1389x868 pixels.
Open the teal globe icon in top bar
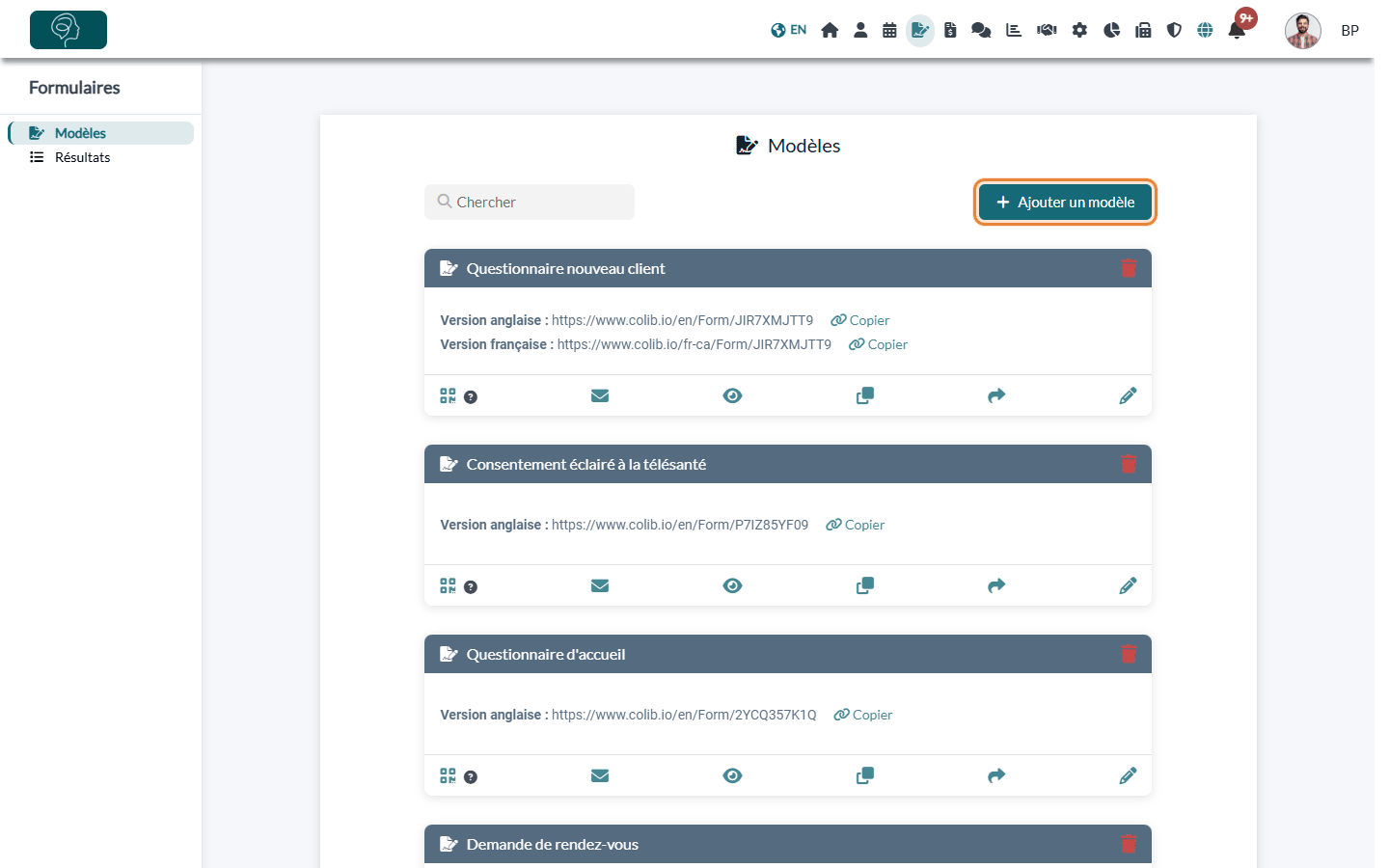[1205, 30]
